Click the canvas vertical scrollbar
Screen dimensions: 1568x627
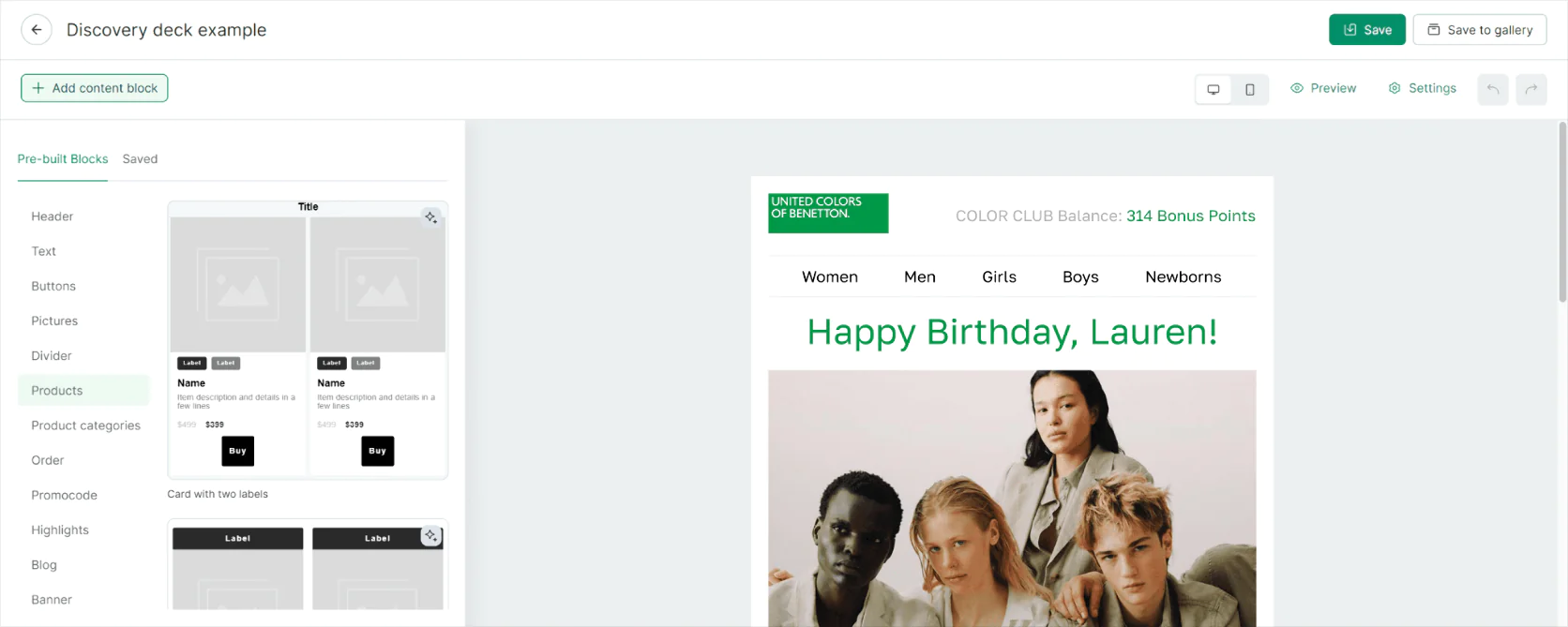(1562, 213)
